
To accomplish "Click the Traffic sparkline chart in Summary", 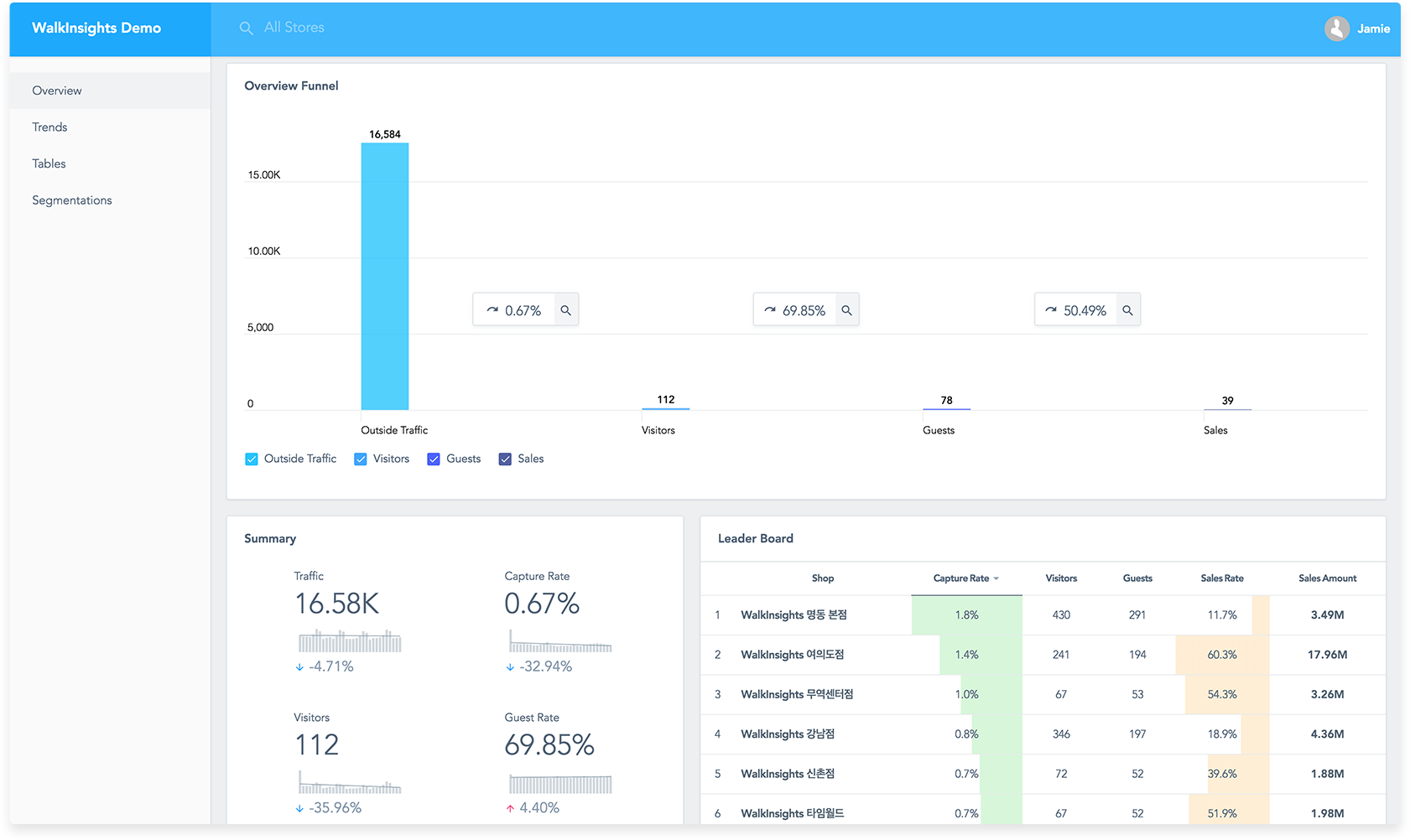I will click(x=350, y=641).
